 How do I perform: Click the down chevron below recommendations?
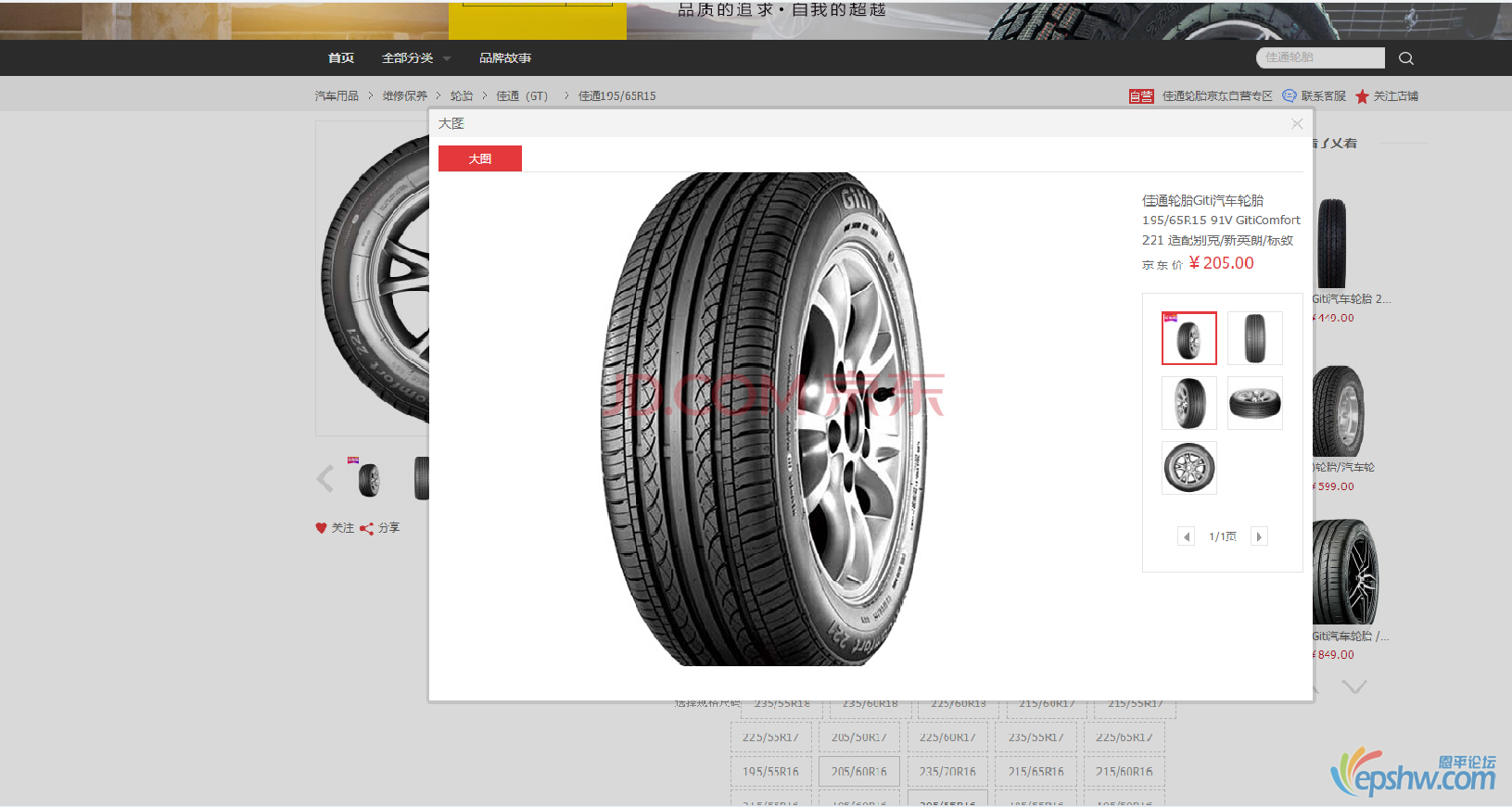point(1354,687)
